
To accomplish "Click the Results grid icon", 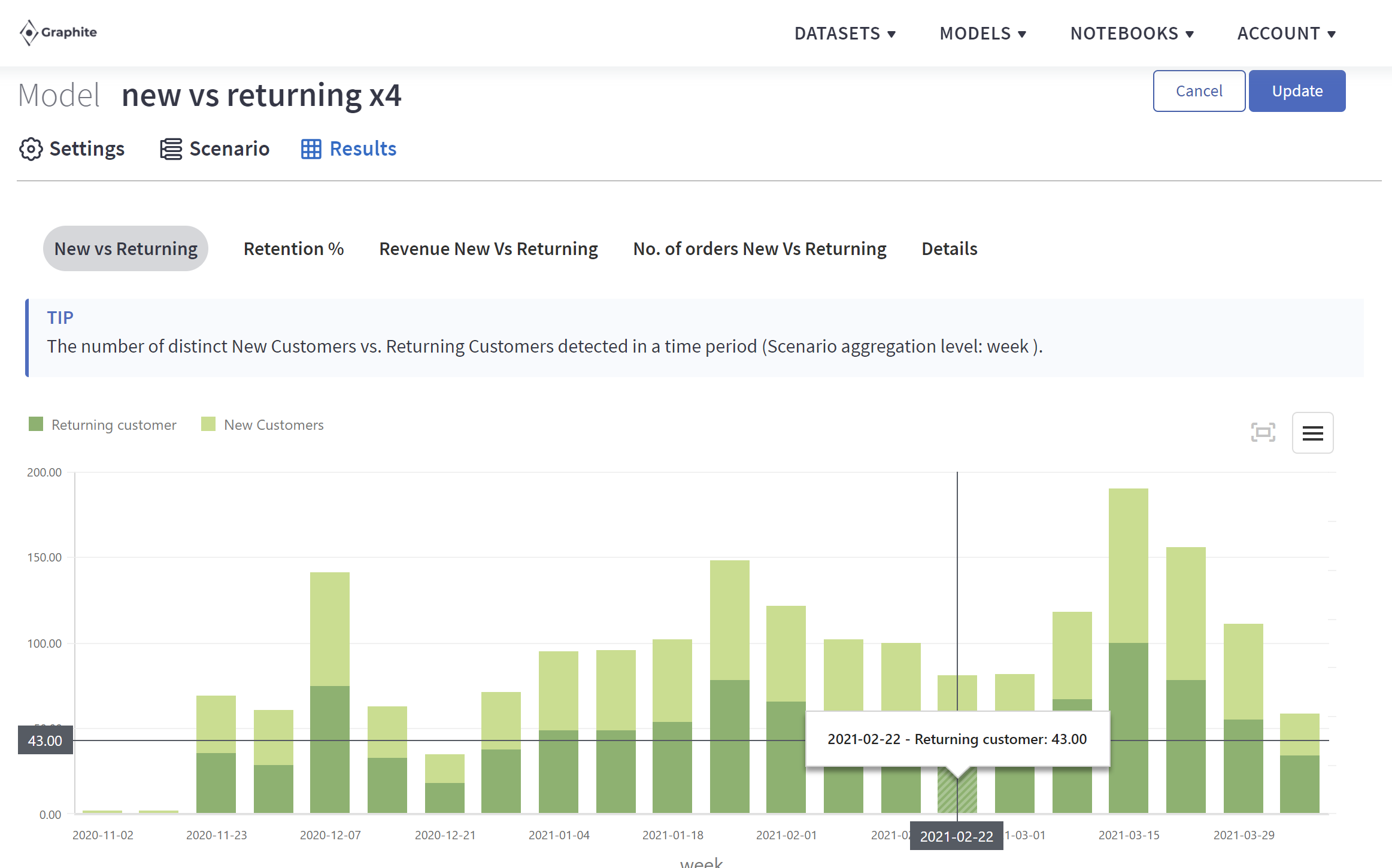I will pyautogui.click(x=311, y=149).
